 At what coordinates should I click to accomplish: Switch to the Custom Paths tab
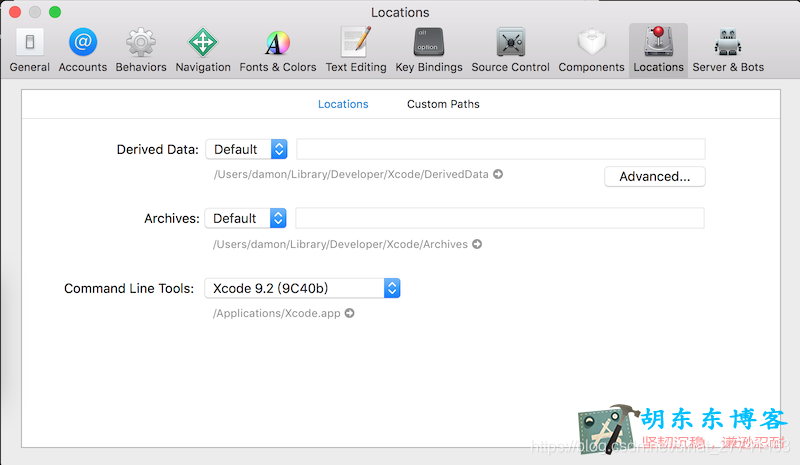tap(443, 104)
